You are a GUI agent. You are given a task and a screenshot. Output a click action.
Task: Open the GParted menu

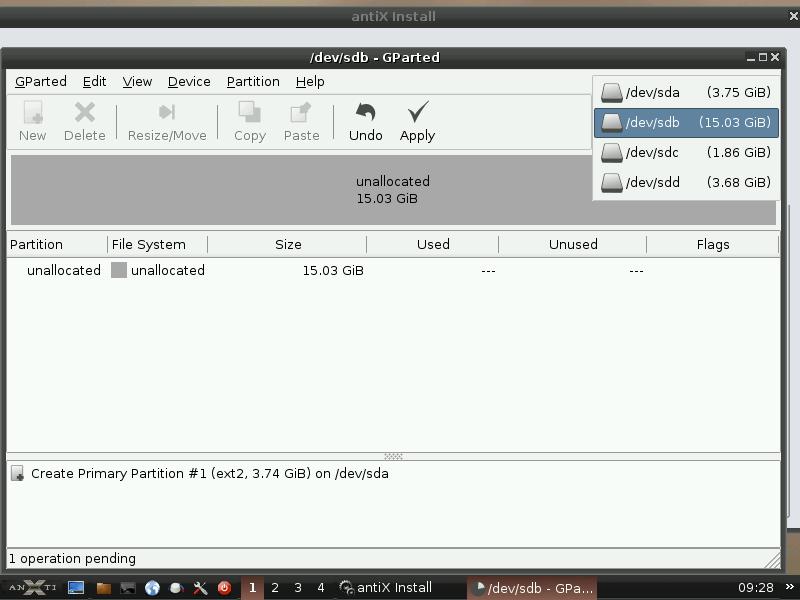(41, 82)
